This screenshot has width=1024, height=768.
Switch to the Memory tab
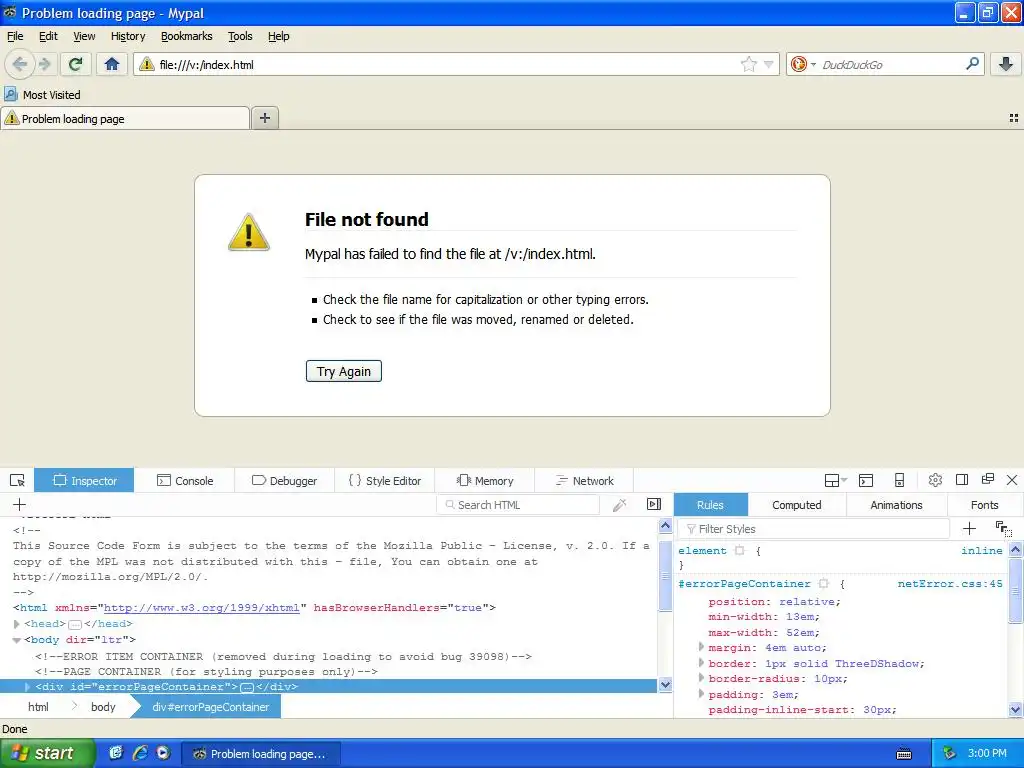[x=485, y=481]
